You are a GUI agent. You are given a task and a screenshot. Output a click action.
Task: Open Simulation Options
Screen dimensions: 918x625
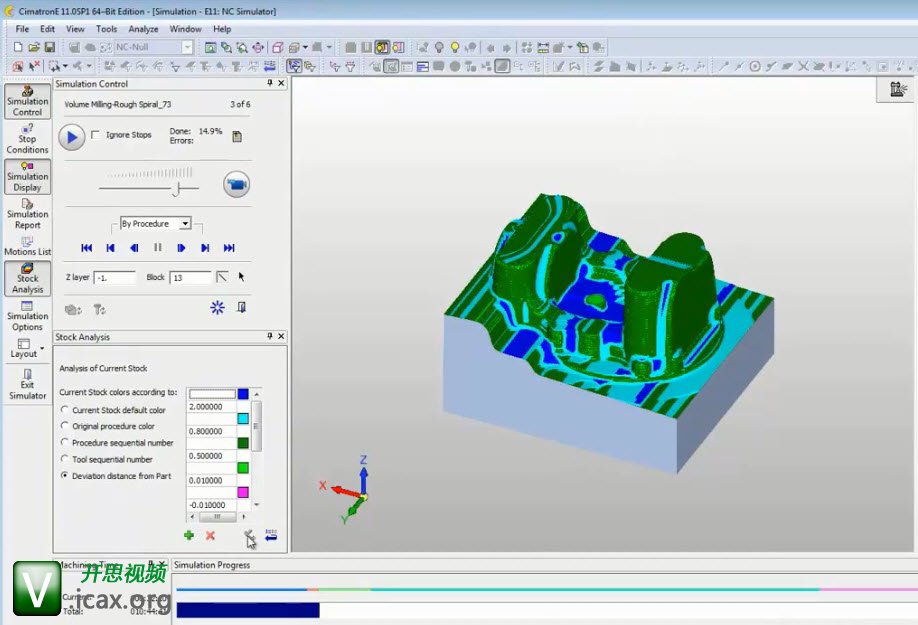pyautogui.click(x=27, y=316)
